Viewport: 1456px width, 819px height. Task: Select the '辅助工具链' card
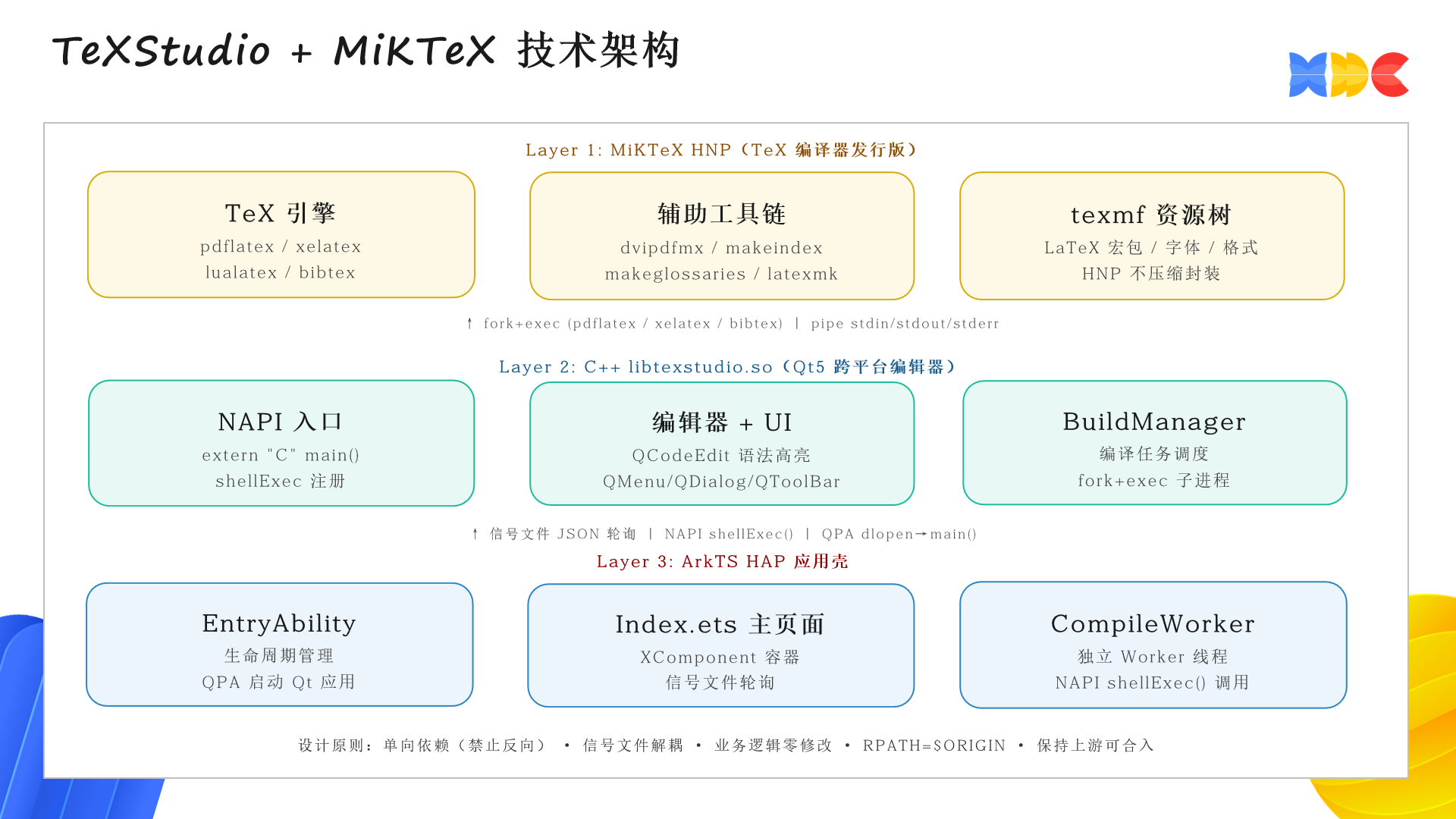(x=722, y=236)
